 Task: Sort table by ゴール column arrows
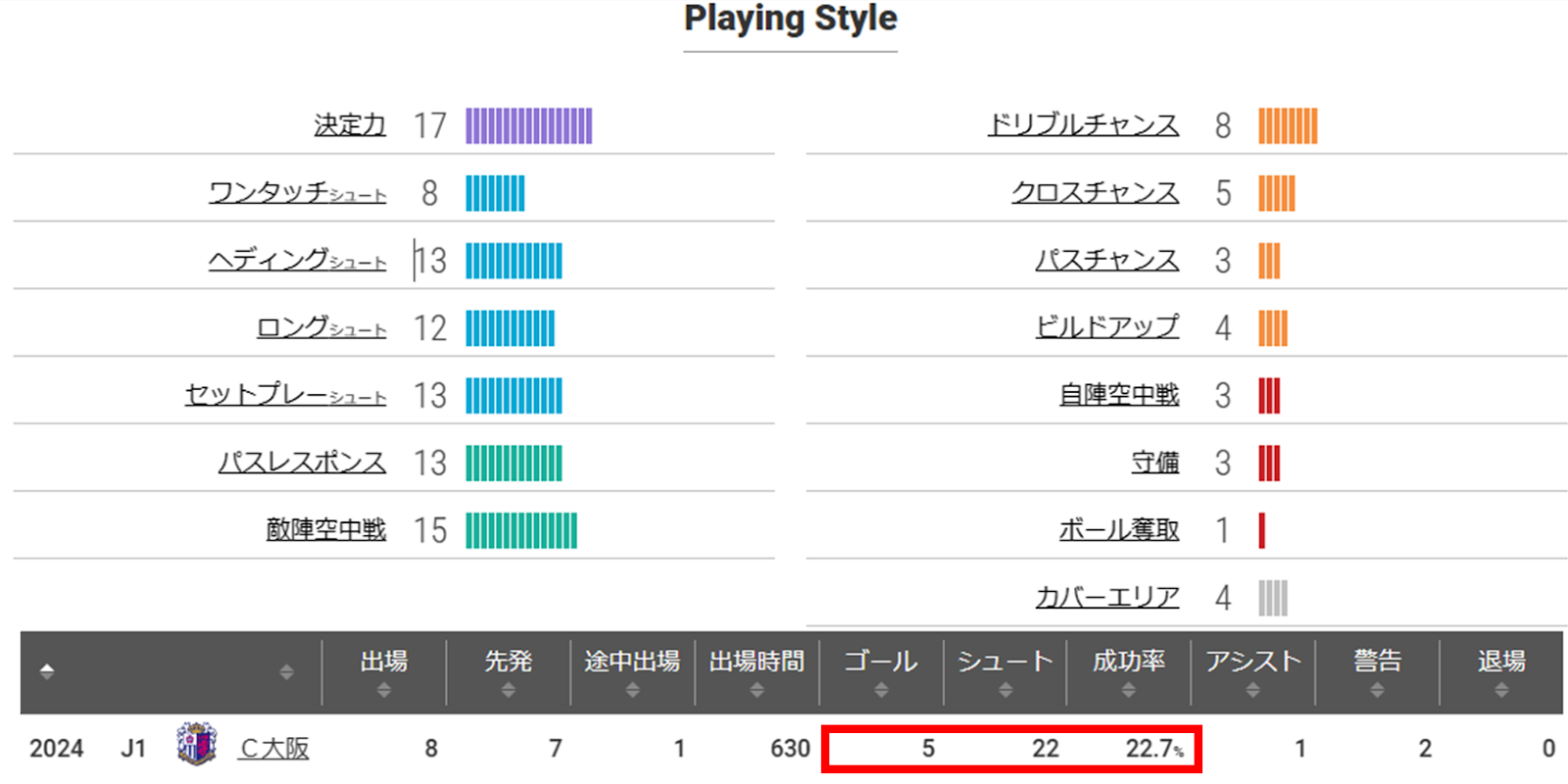click(881, 690)
